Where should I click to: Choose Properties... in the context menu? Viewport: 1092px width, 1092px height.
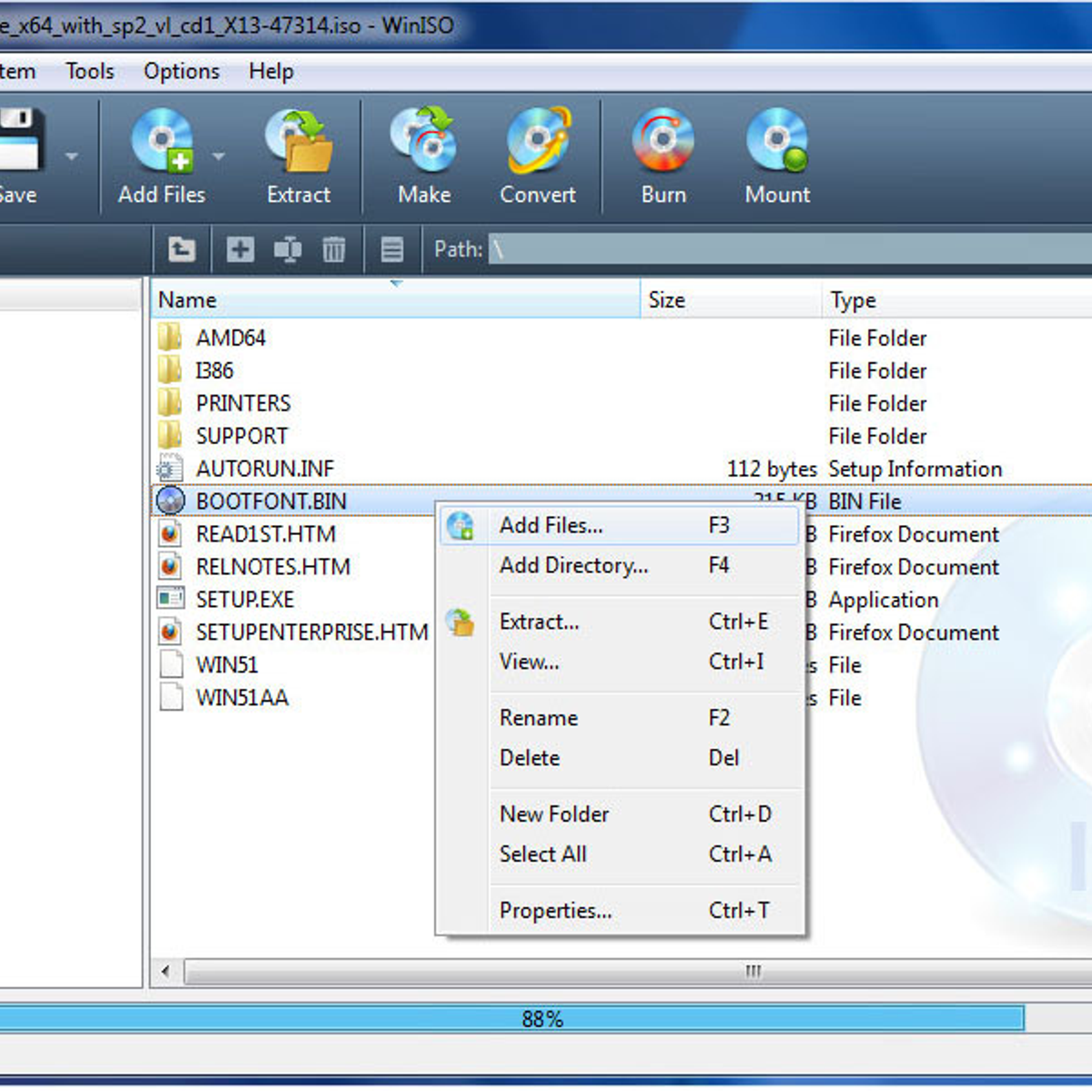(555, 910)
